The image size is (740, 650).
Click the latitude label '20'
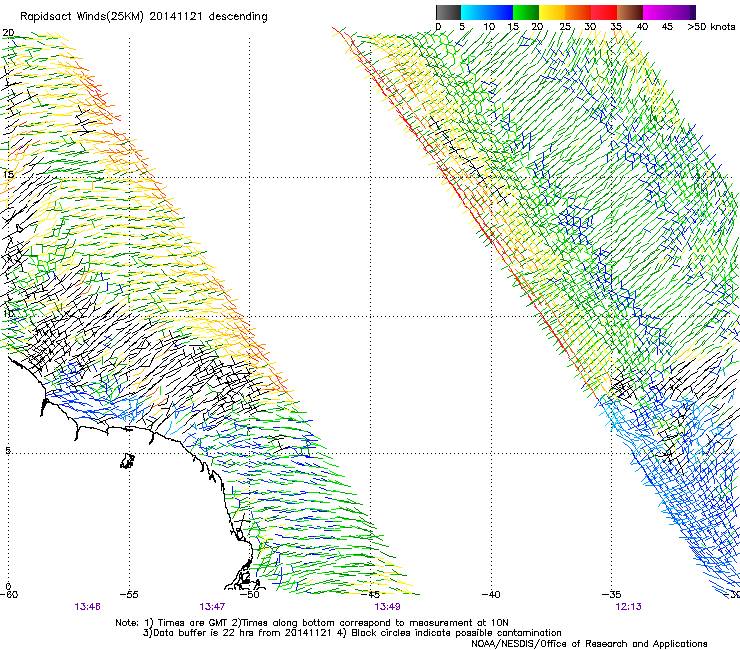(8, 33)
